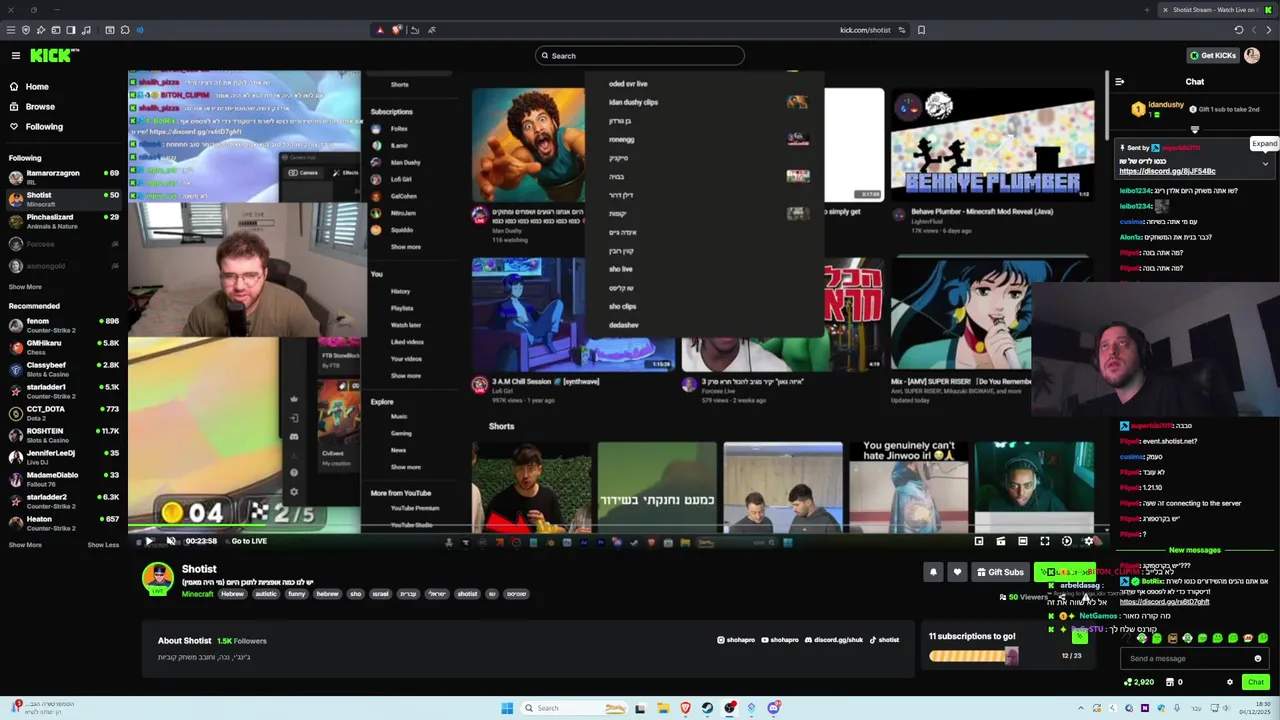Open Classybeef recommended channel
The height and width of the screenshot is (720, 1280).
click(x=63, y=369)
